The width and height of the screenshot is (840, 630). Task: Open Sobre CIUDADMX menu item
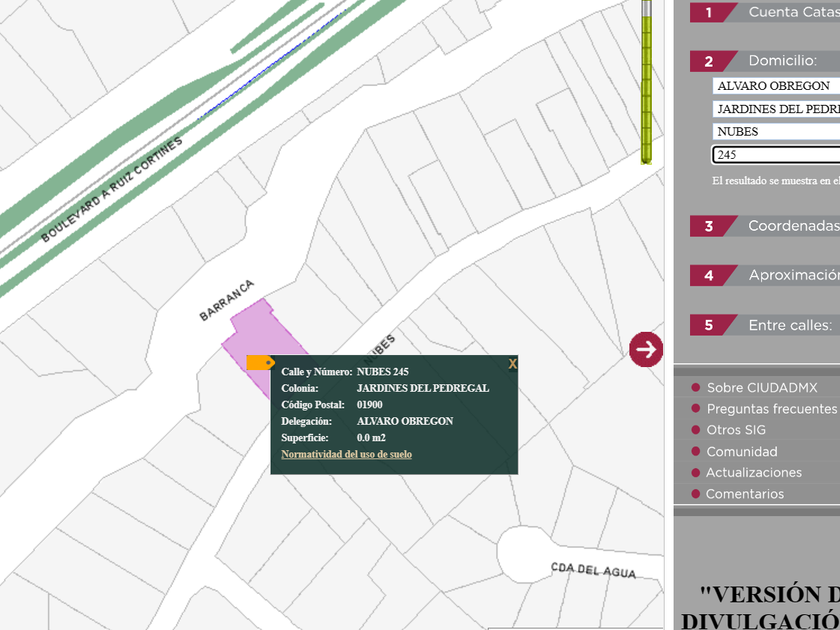coord(761,387)
